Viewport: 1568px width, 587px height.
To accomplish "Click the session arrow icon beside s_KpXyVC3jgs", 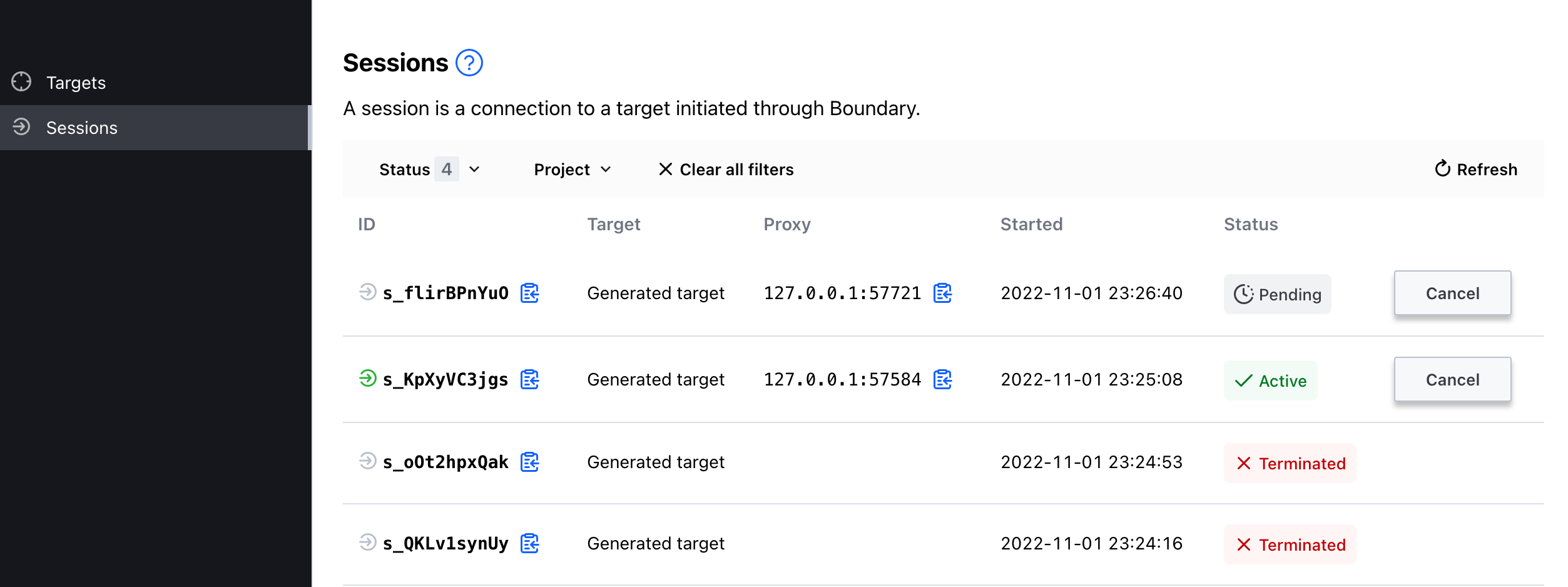I will (369, 379).
